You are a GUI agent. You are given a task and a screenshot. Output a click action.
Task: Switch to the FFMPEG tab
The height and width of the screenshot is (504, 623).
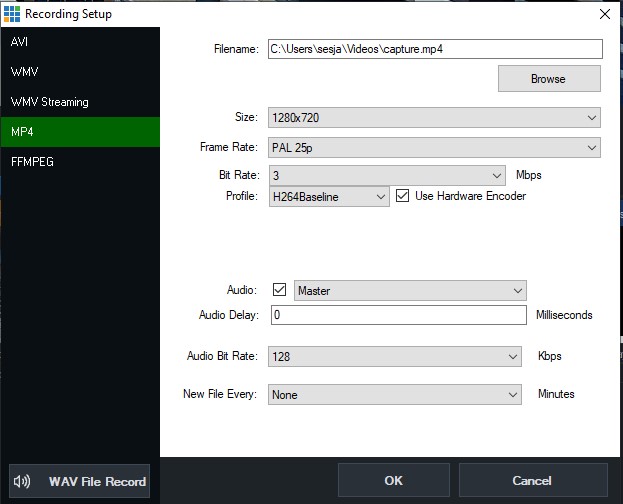click(x=80, y=162)
